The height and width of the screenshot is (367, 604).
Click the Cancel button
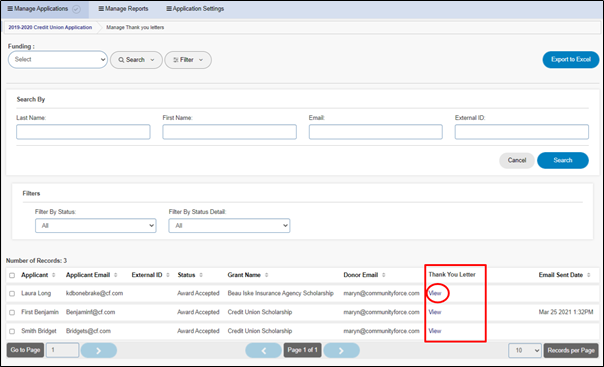517,160
